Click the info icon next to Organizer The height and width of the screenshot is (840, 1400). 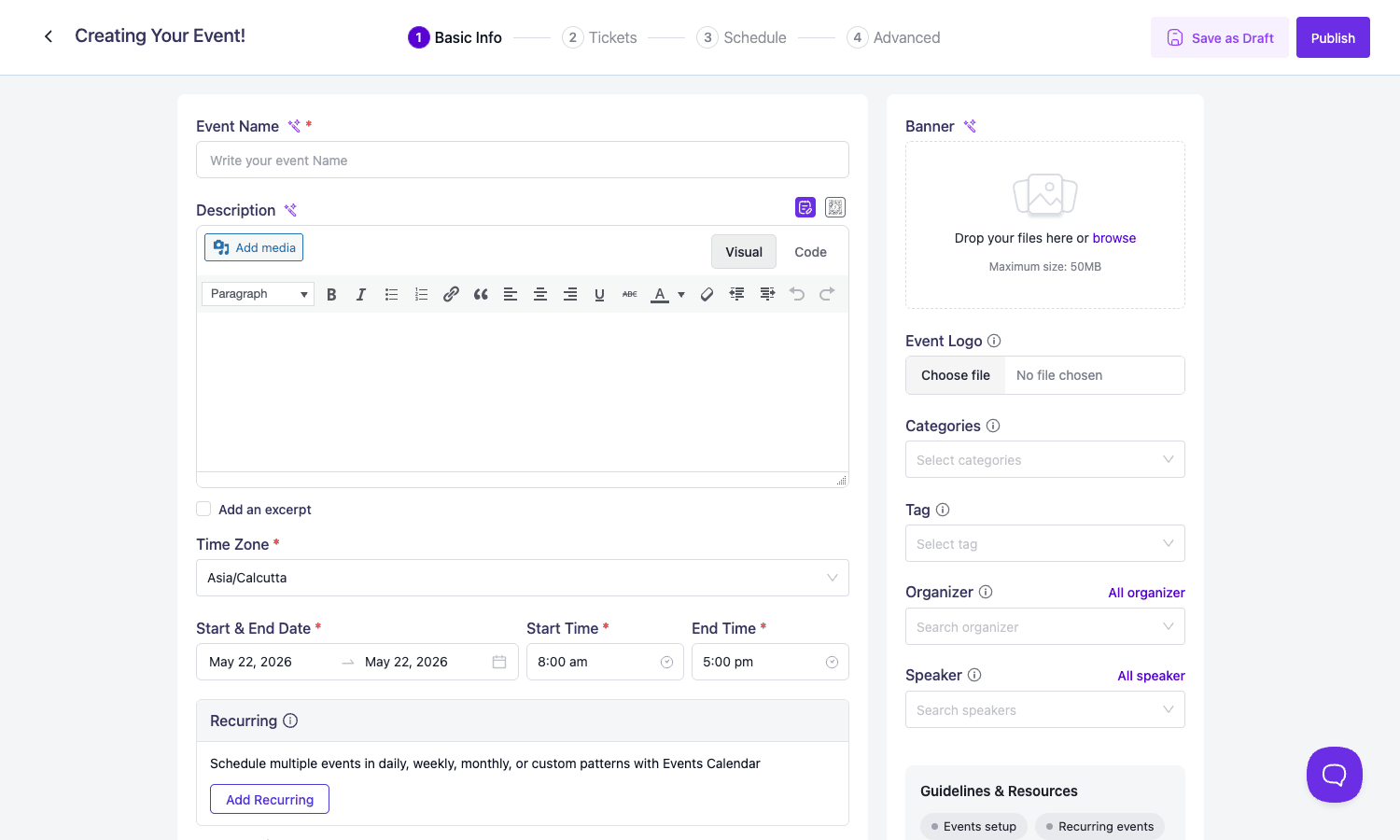pos(986,592)
